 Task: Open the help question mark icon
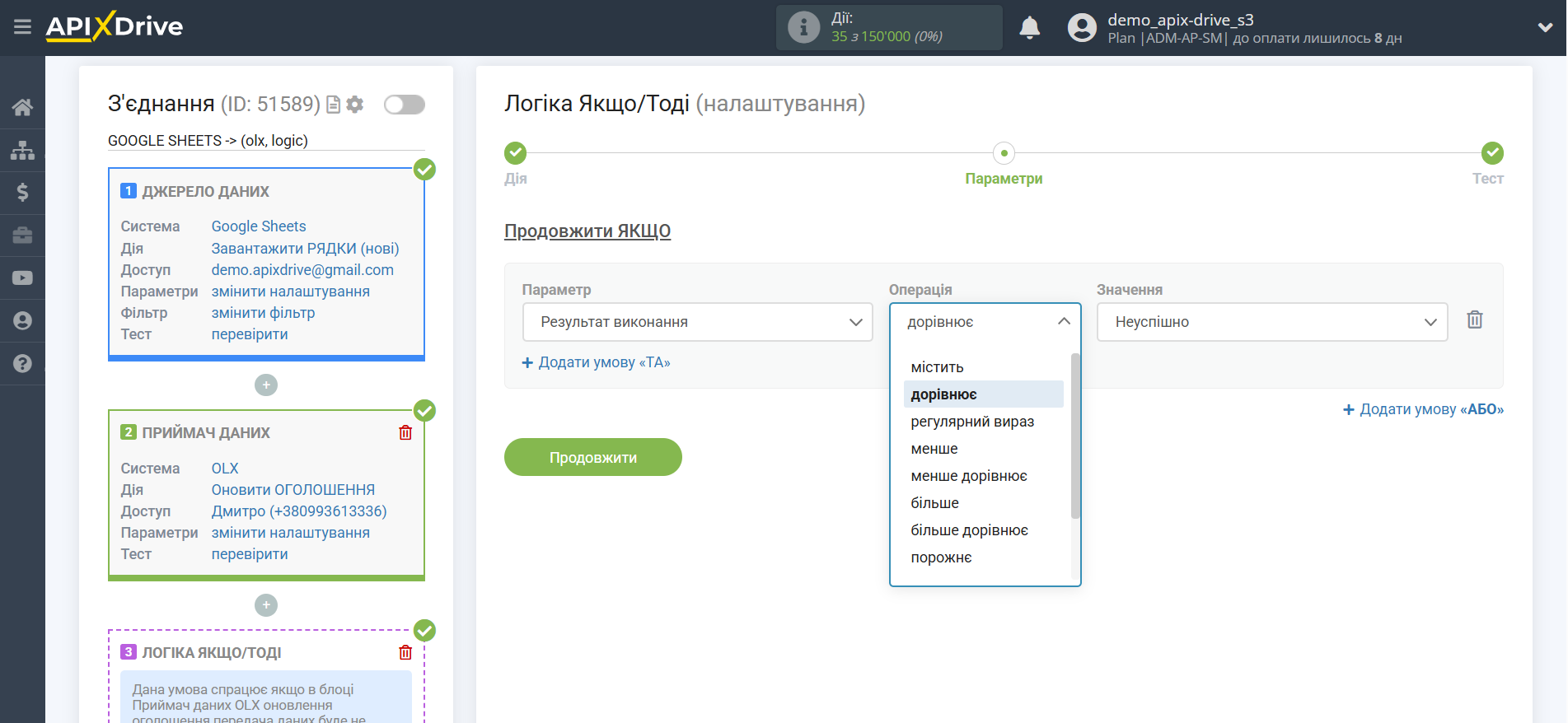[22, 363]
